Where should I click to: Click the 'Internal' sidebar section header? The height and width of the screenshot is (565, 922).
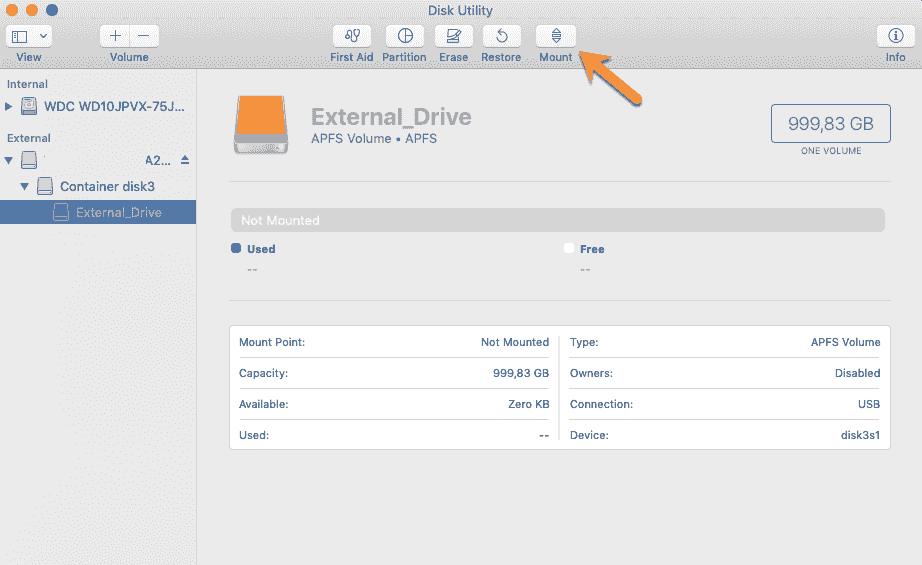pos(27,84)
